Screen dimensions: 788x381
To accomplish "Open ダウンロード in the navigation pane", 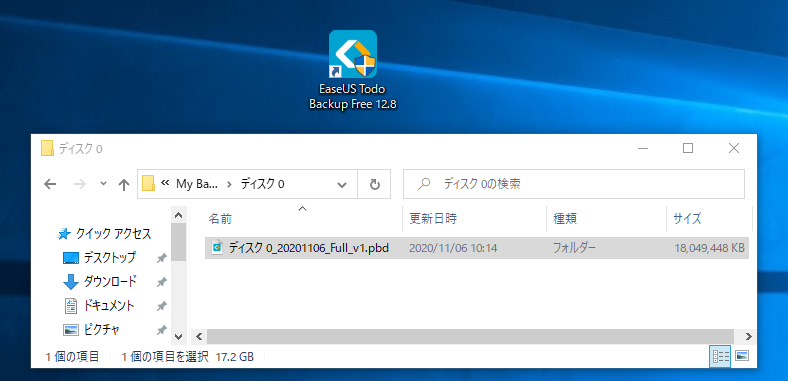I will click(110, 282).
